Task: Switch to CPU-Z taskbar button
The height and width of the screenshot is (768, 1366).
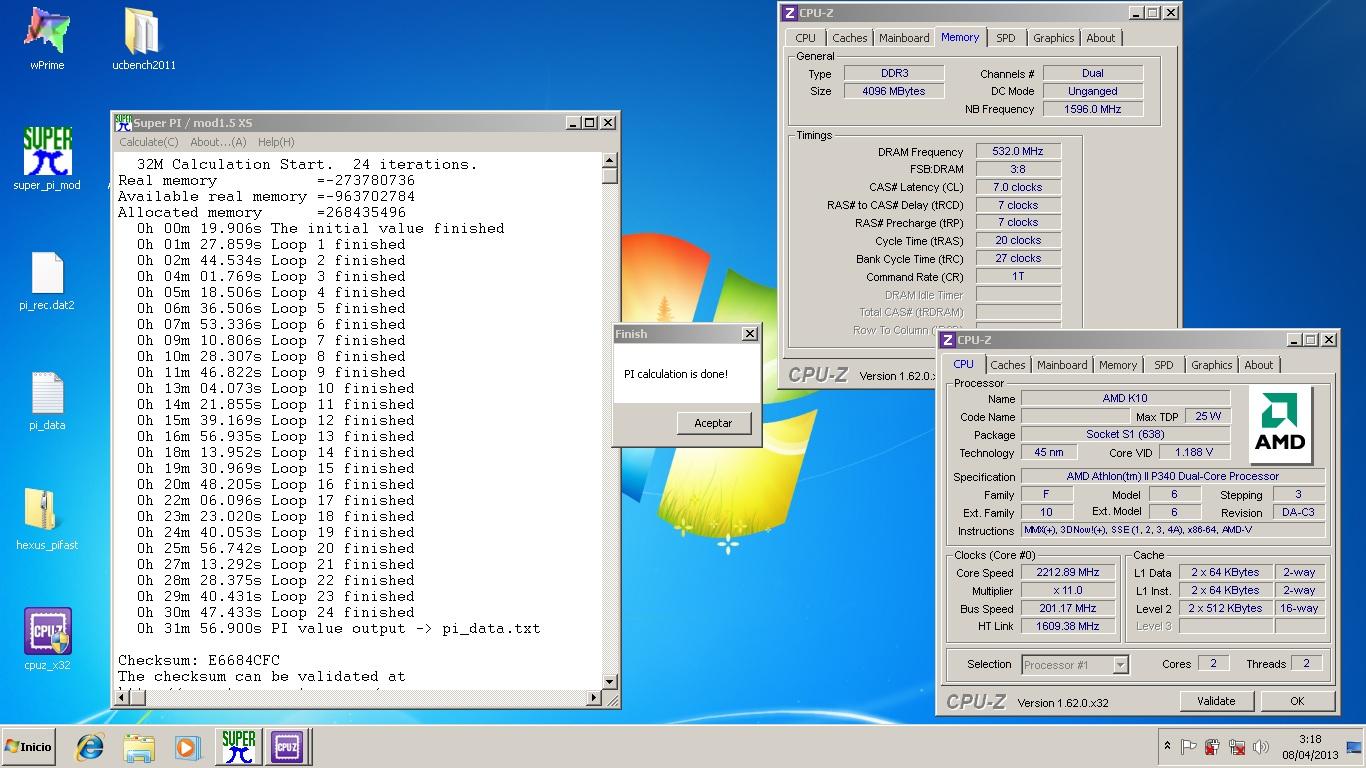Action: [x=287, y=747]
